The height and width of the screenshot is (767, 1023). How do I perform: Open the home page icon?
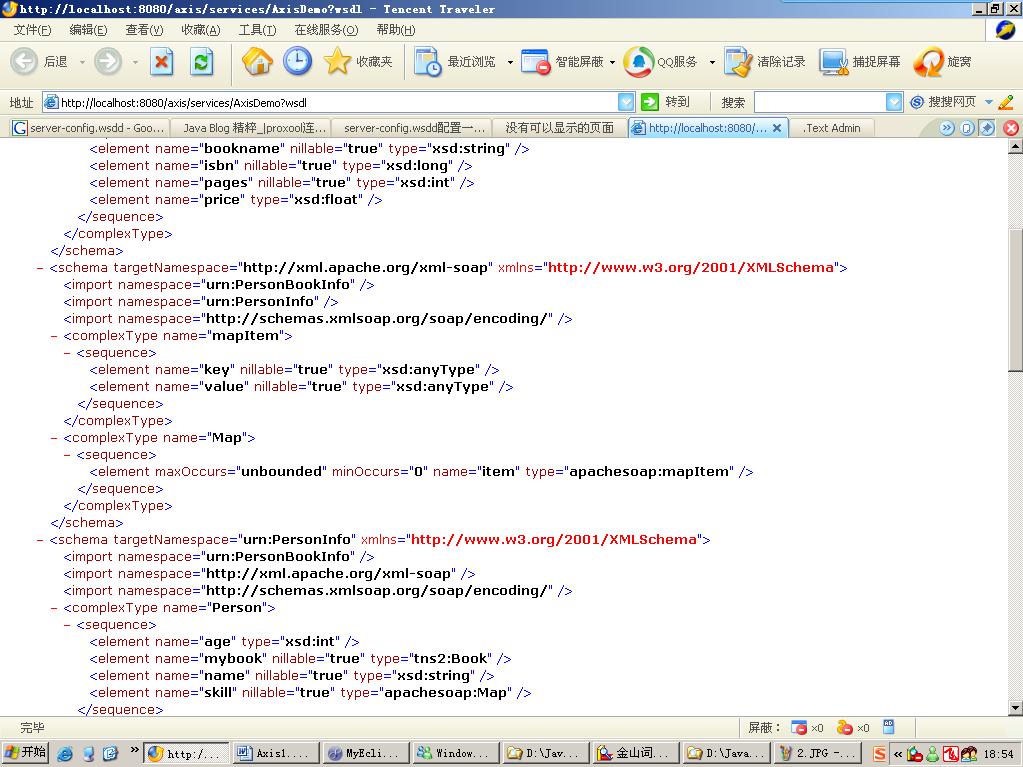coord(257,62)
